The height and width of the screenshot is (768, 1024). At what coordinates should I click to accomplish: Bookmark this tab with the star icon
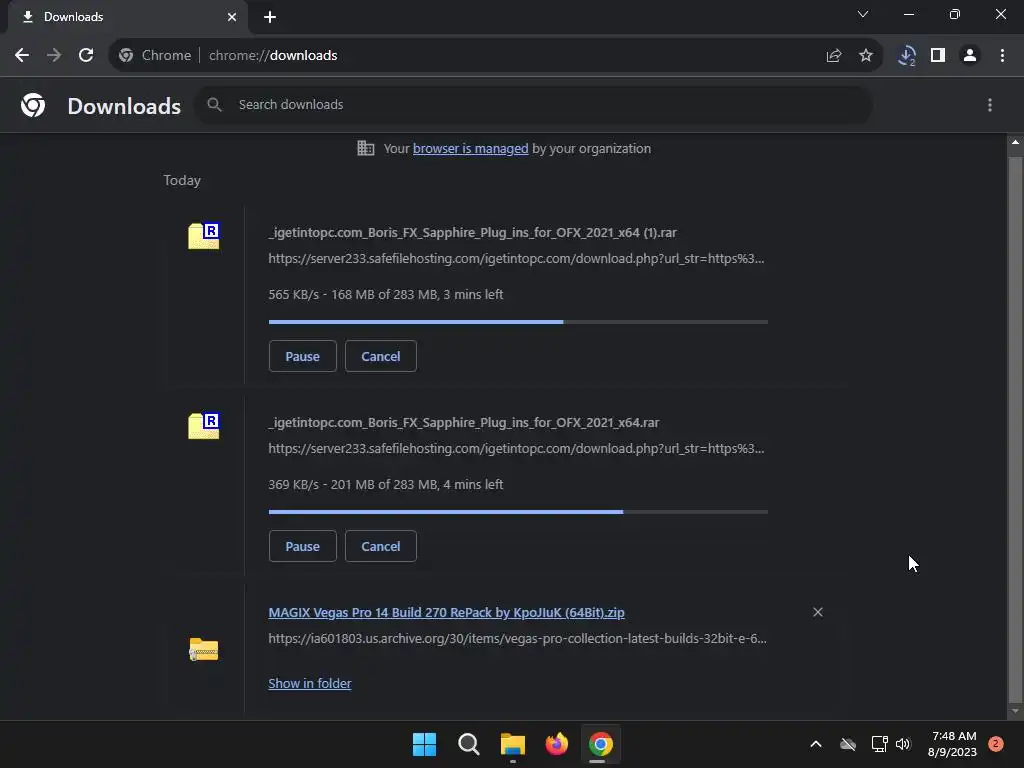click(866, 56)
